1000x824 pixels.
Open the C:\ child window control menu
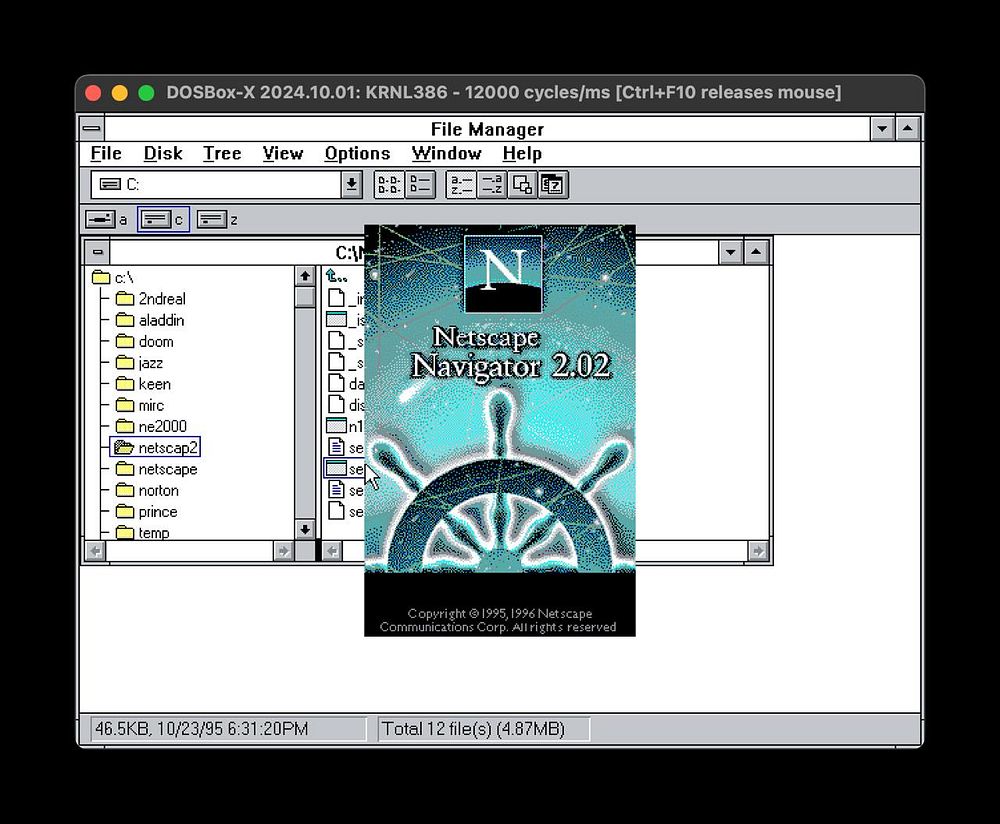click(x=96, y=252)
